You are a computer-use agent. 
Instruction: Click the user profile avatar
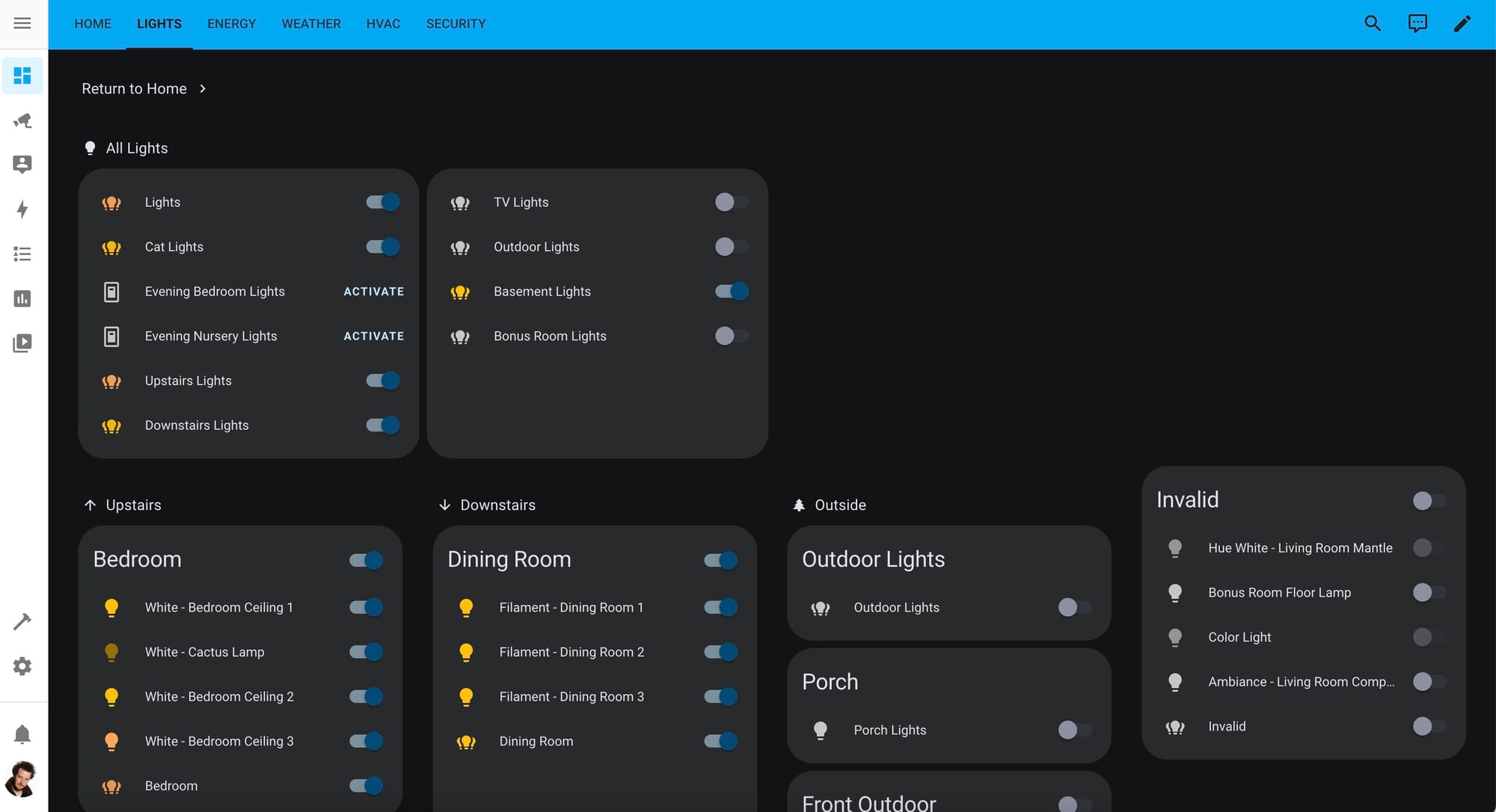point(21,779)
